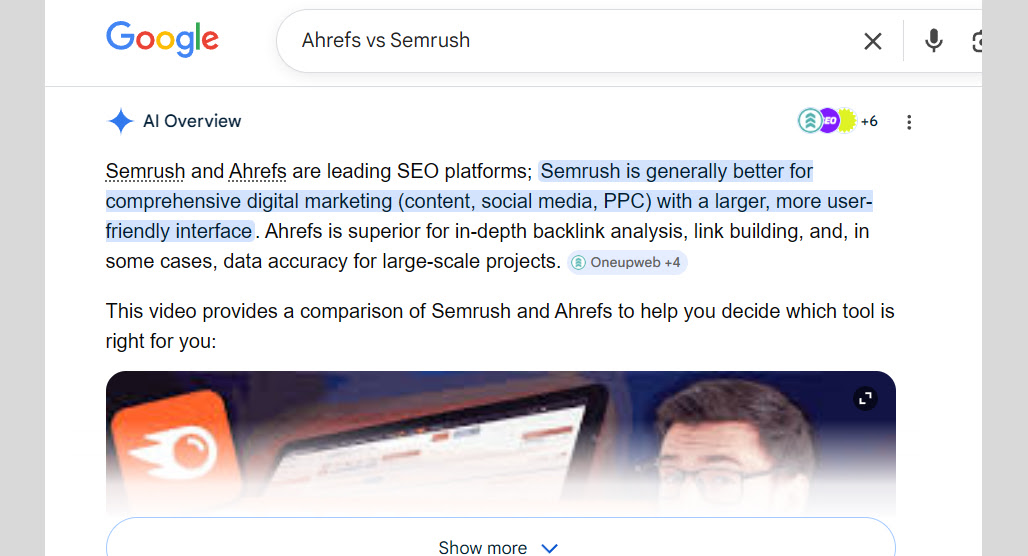Open AI Overview three-dot options menu
The height and width of the screenshot is (556, 1028).
(909, 122)
